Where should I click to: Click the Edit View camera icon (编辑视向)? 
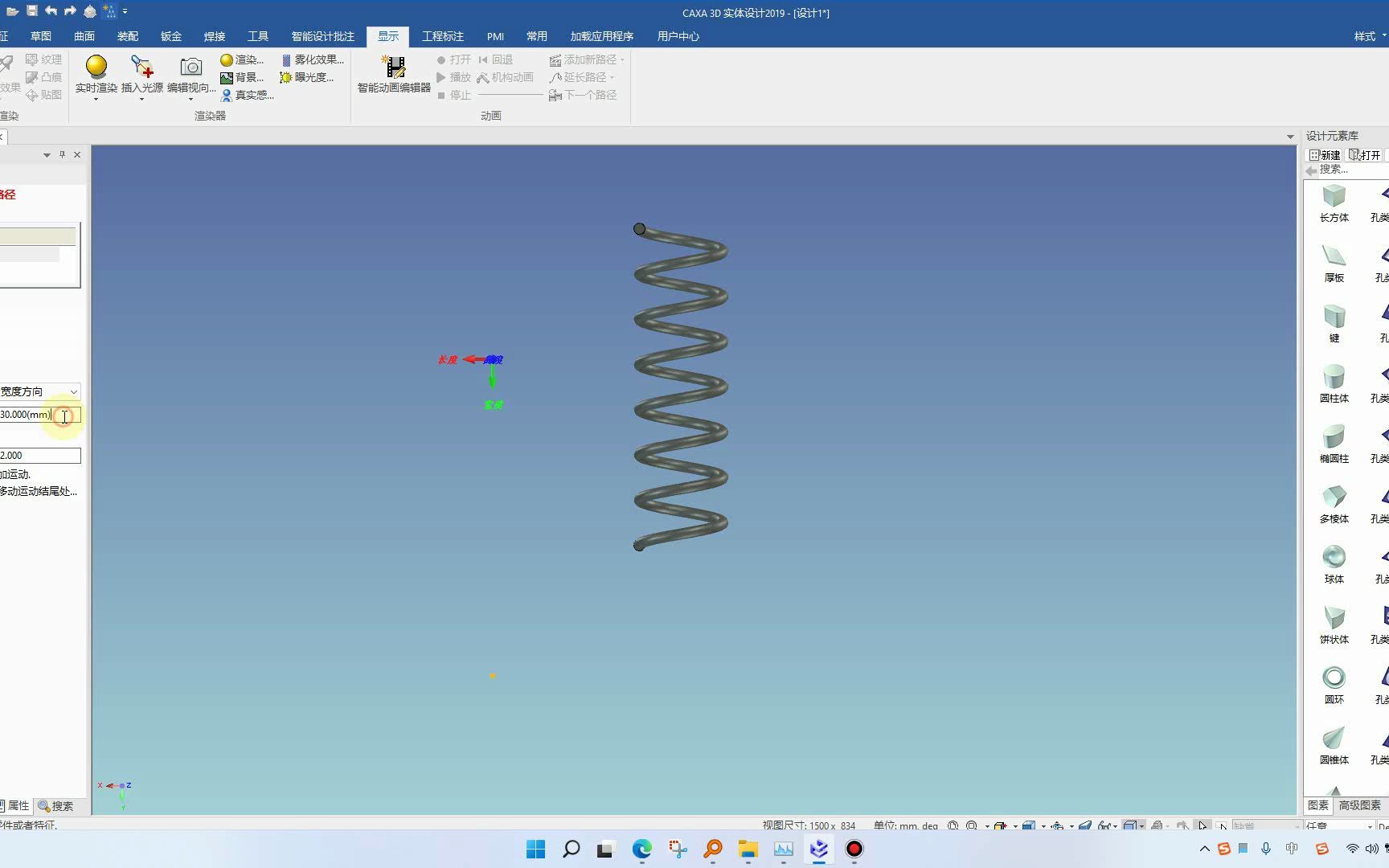191,67
